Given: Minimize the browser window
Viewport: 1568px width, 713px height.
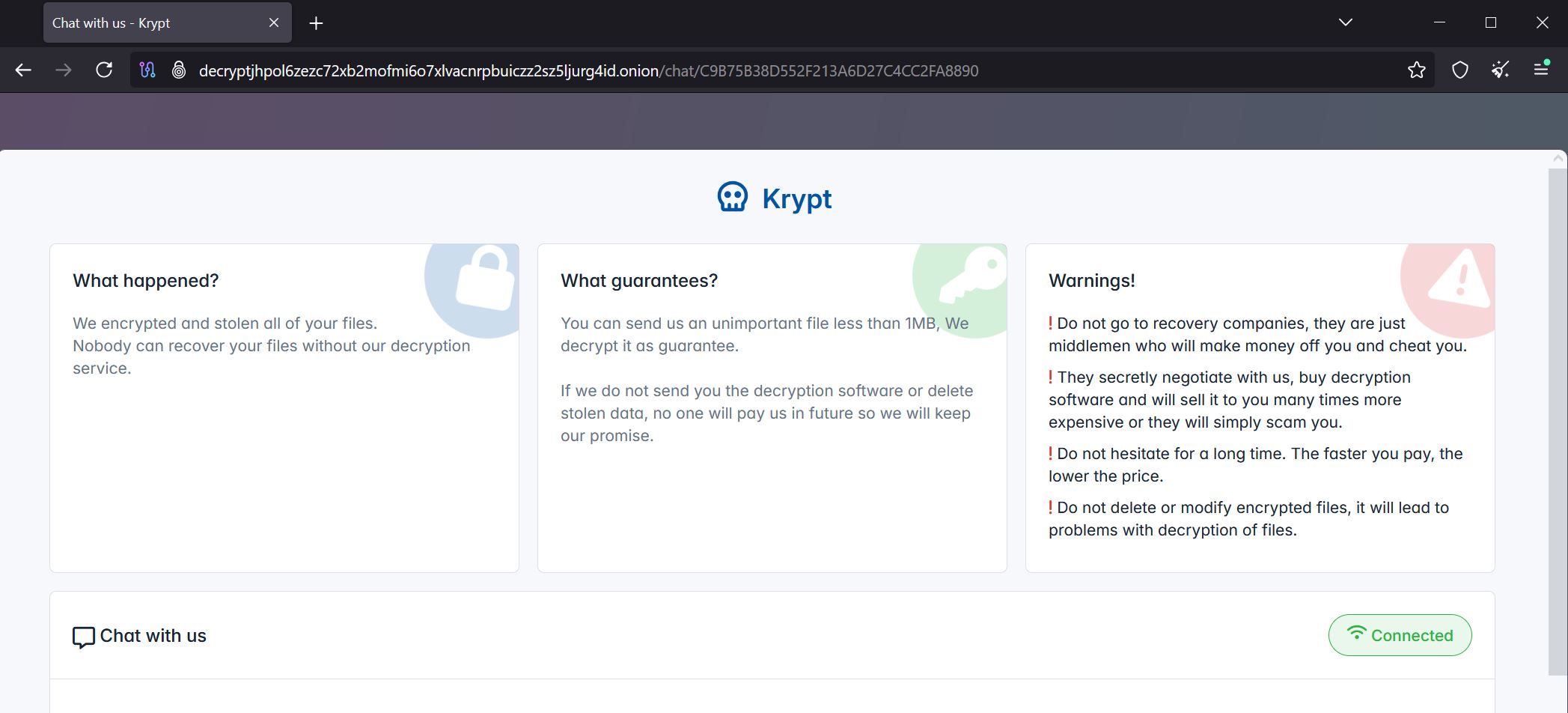Looking at the screenshot, I should (x=1439, y=22).
